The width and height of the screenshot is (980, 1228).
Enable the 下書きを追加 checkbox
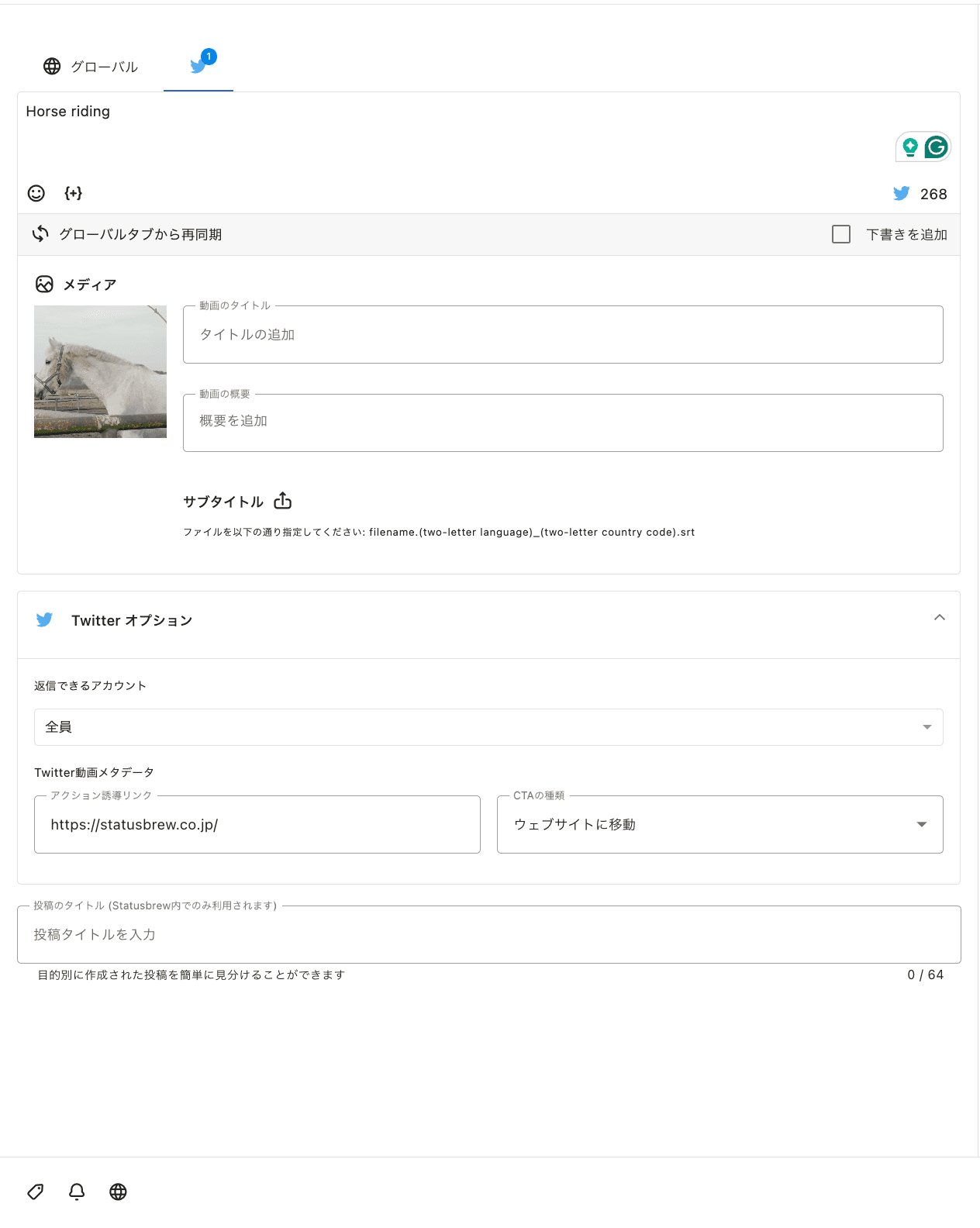pyautogui.click(x=841, y=234)
